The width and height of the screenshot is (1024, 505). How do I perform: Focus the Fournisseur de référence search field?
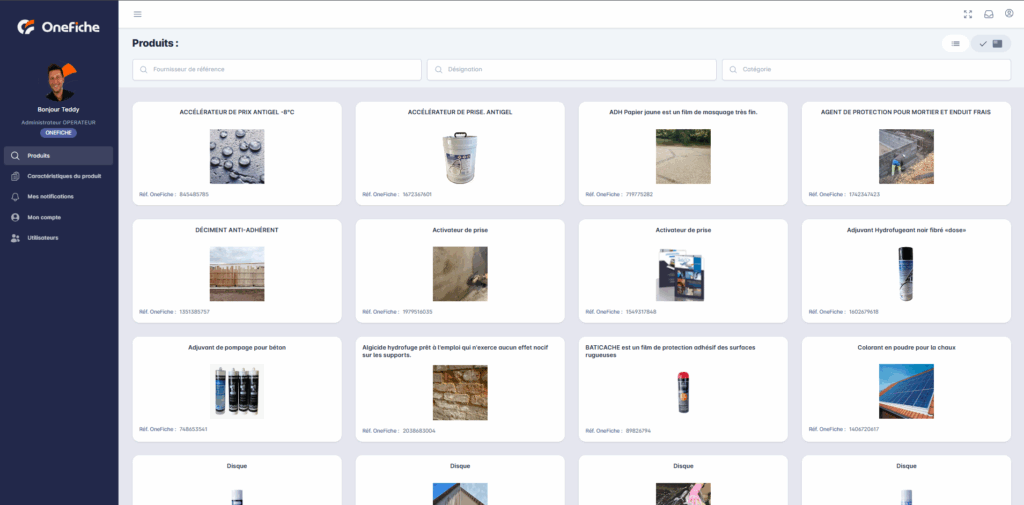coord(277,70)
